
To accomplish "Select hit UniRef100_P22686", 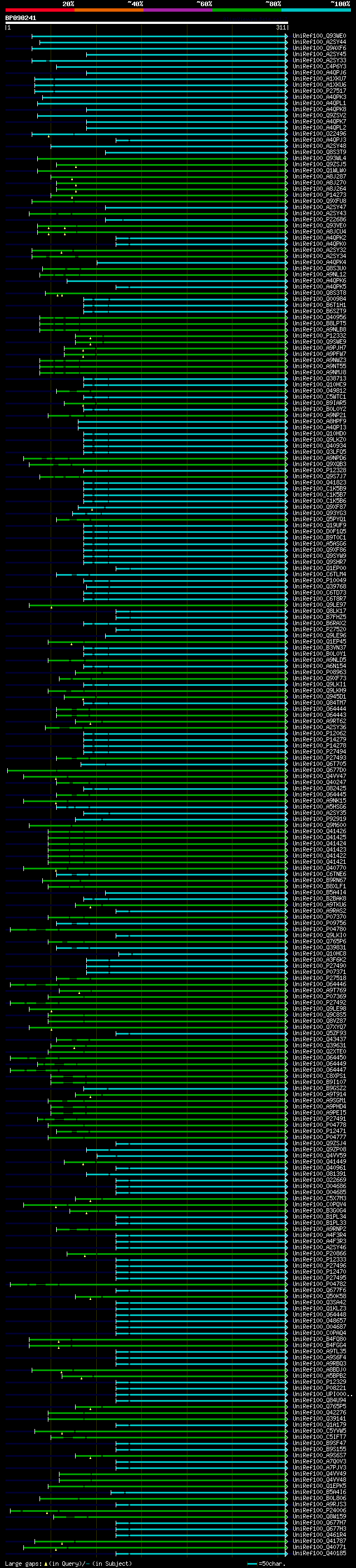I will point(319,219).
